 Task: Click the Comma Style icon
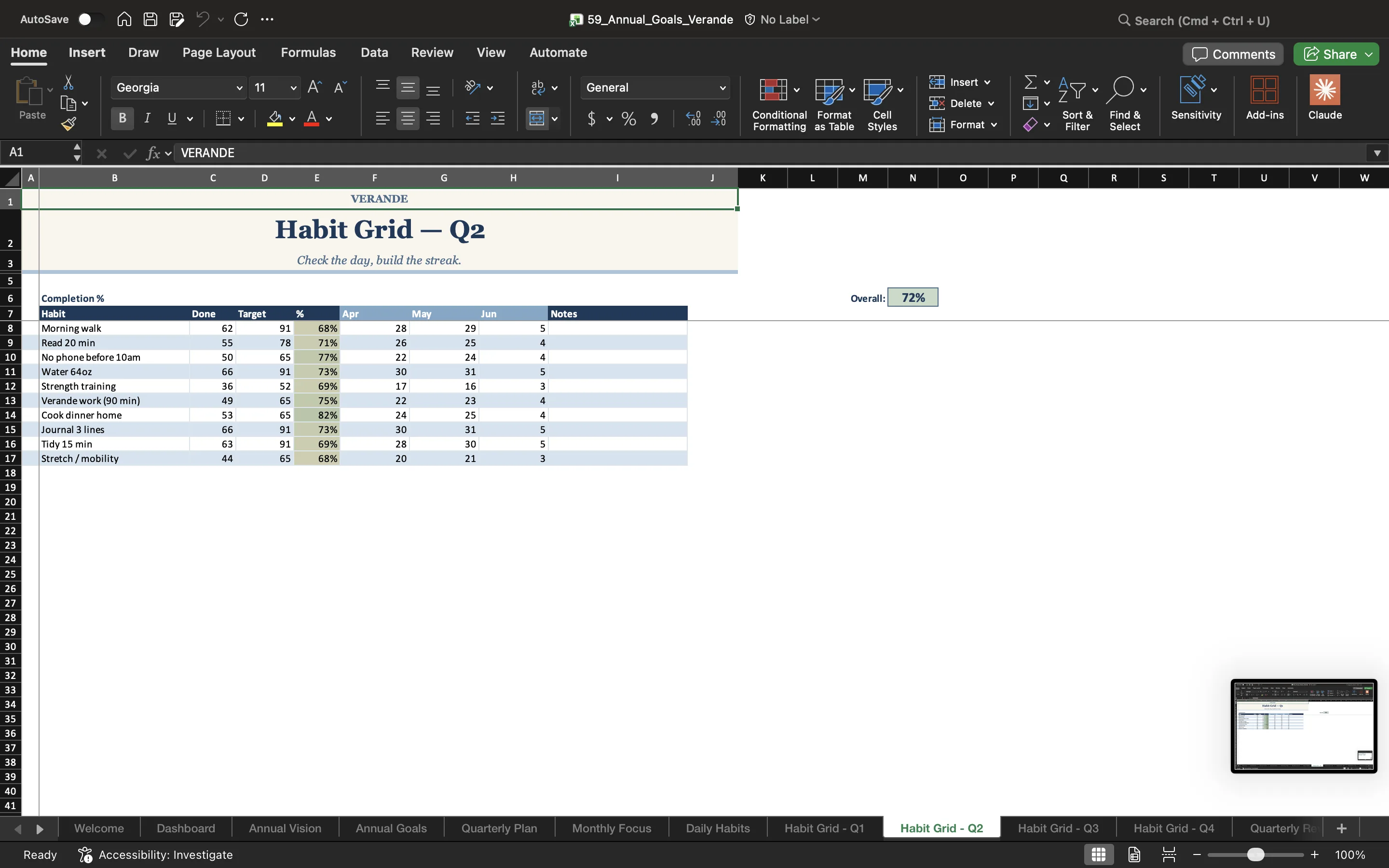tap(654, 119)
